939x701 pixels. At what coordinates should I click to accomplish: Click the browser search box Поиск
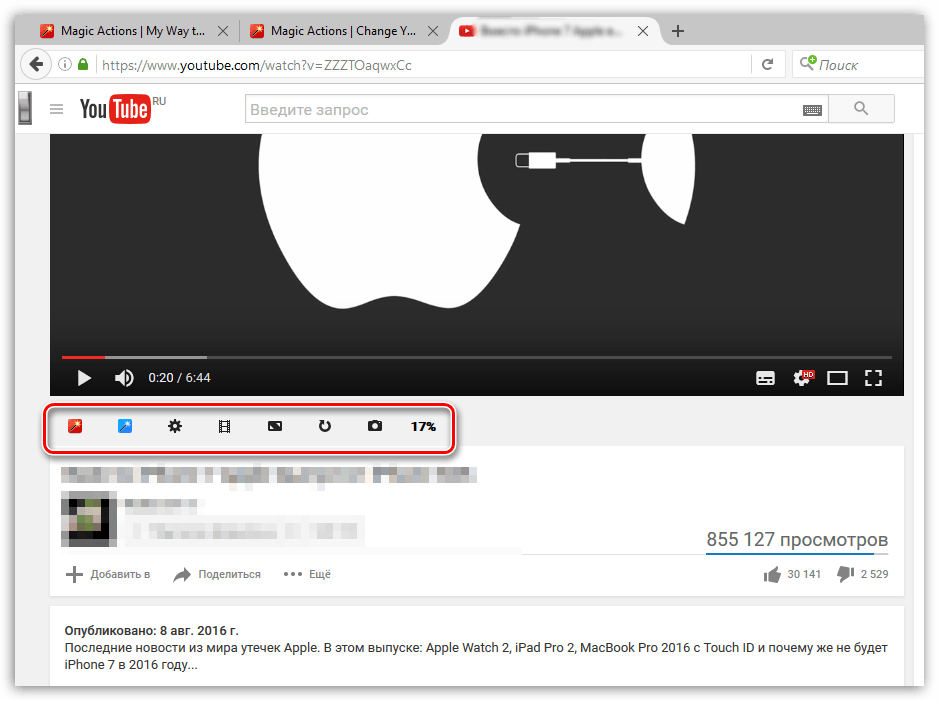pyautogui.click(x=858, y=65)
